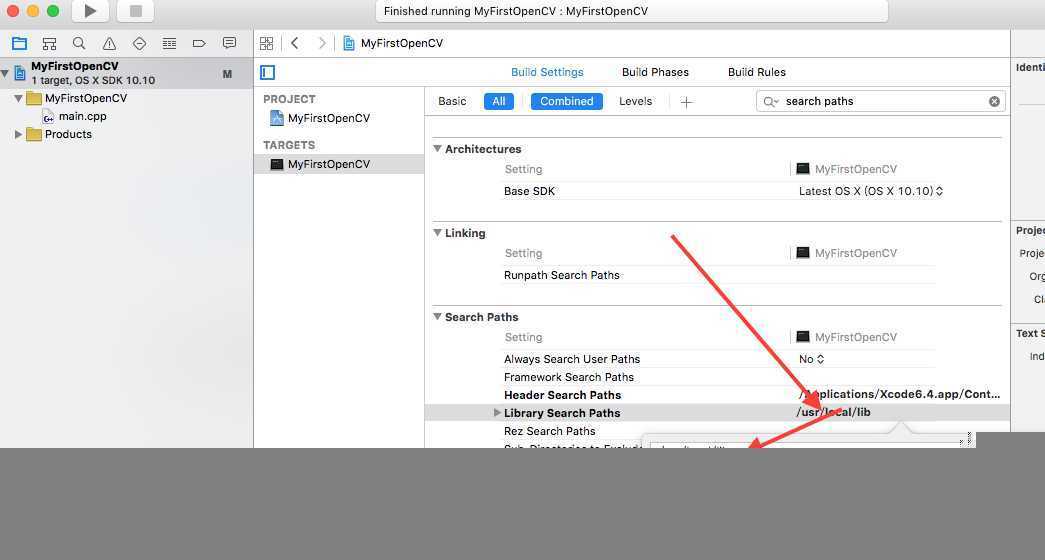The image size is (1045, 560).
Task: Show Basic build settings
Action: click(x=452, y=101)
